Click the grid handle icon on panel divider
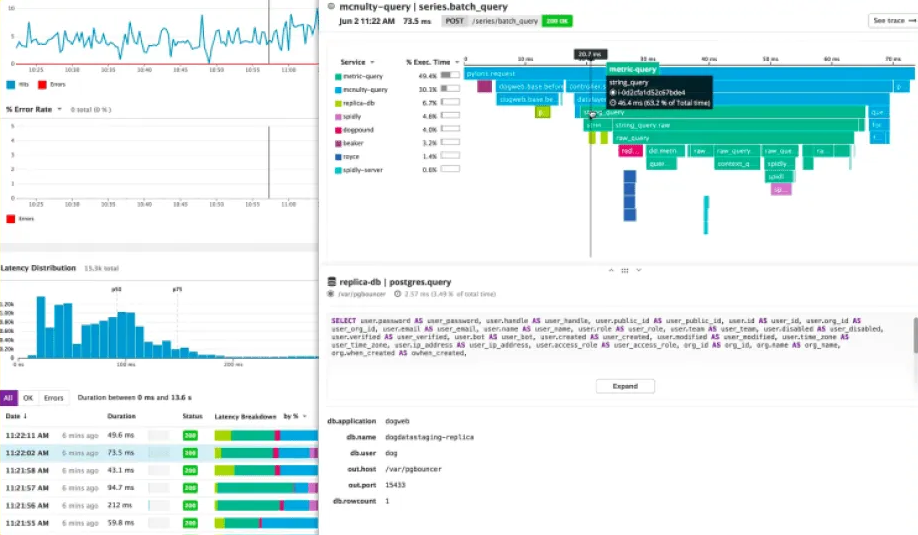This screenshot has height=535, width=918. pyautogui.click(x=625, y=270)
